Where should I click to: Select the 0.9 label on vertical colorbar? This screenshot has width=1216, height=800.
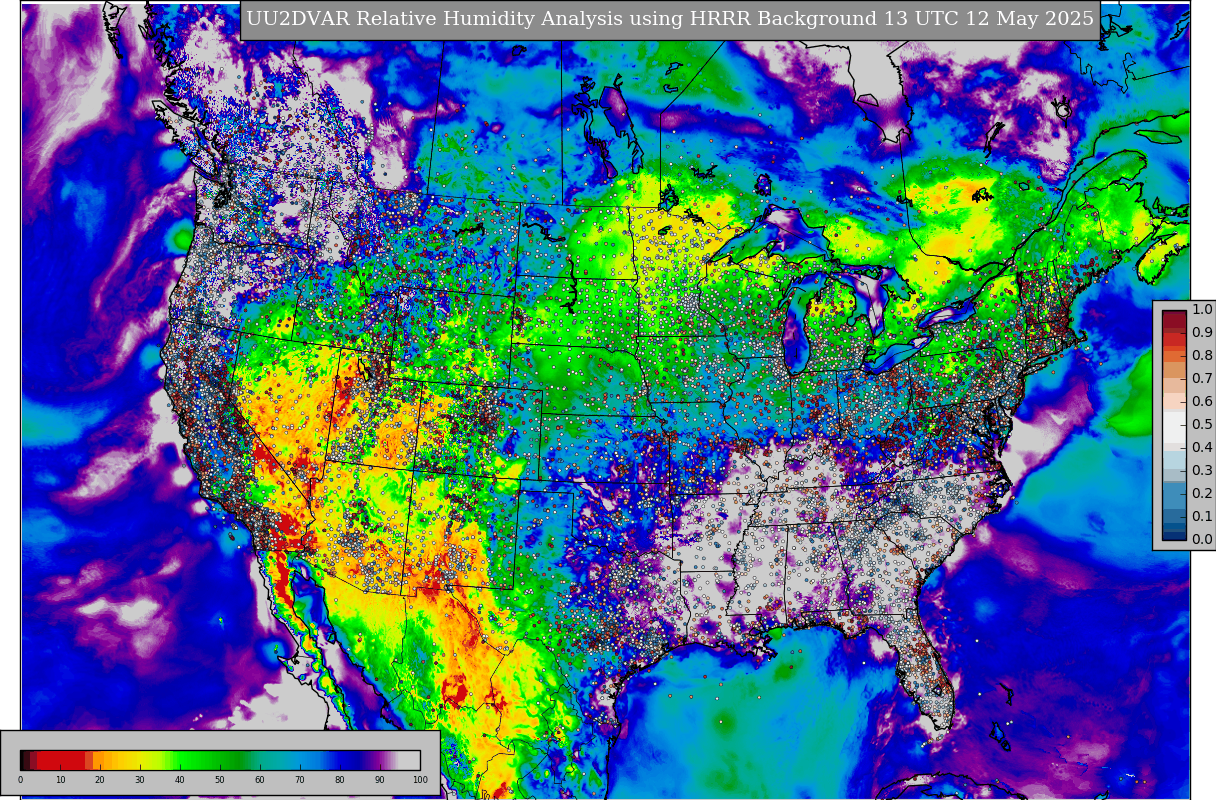click(1202, 333)
